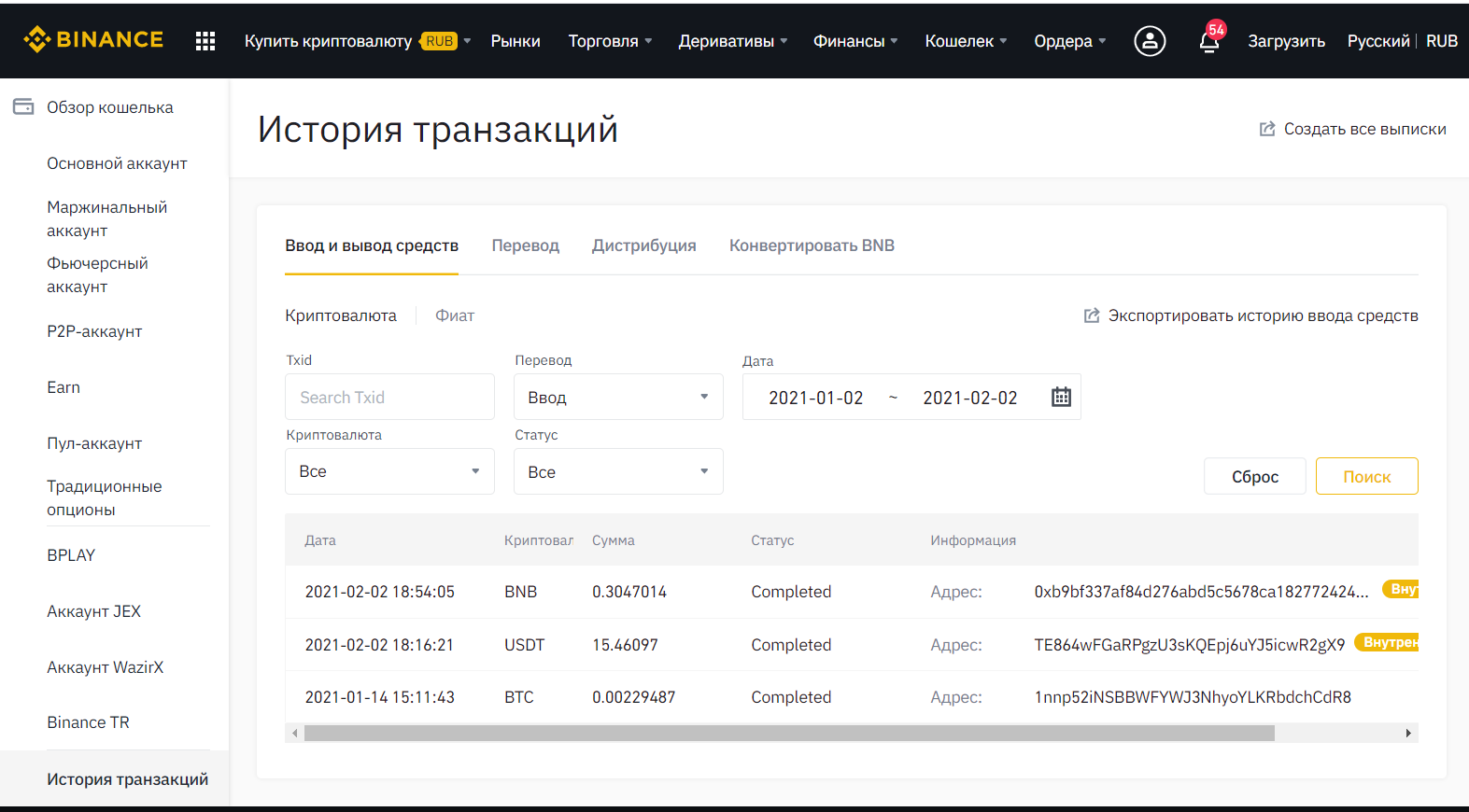Open 'Маржинальный аккаунт' in sidebar
Viewport: 1469px width, 812px height.
pos(107,218)
